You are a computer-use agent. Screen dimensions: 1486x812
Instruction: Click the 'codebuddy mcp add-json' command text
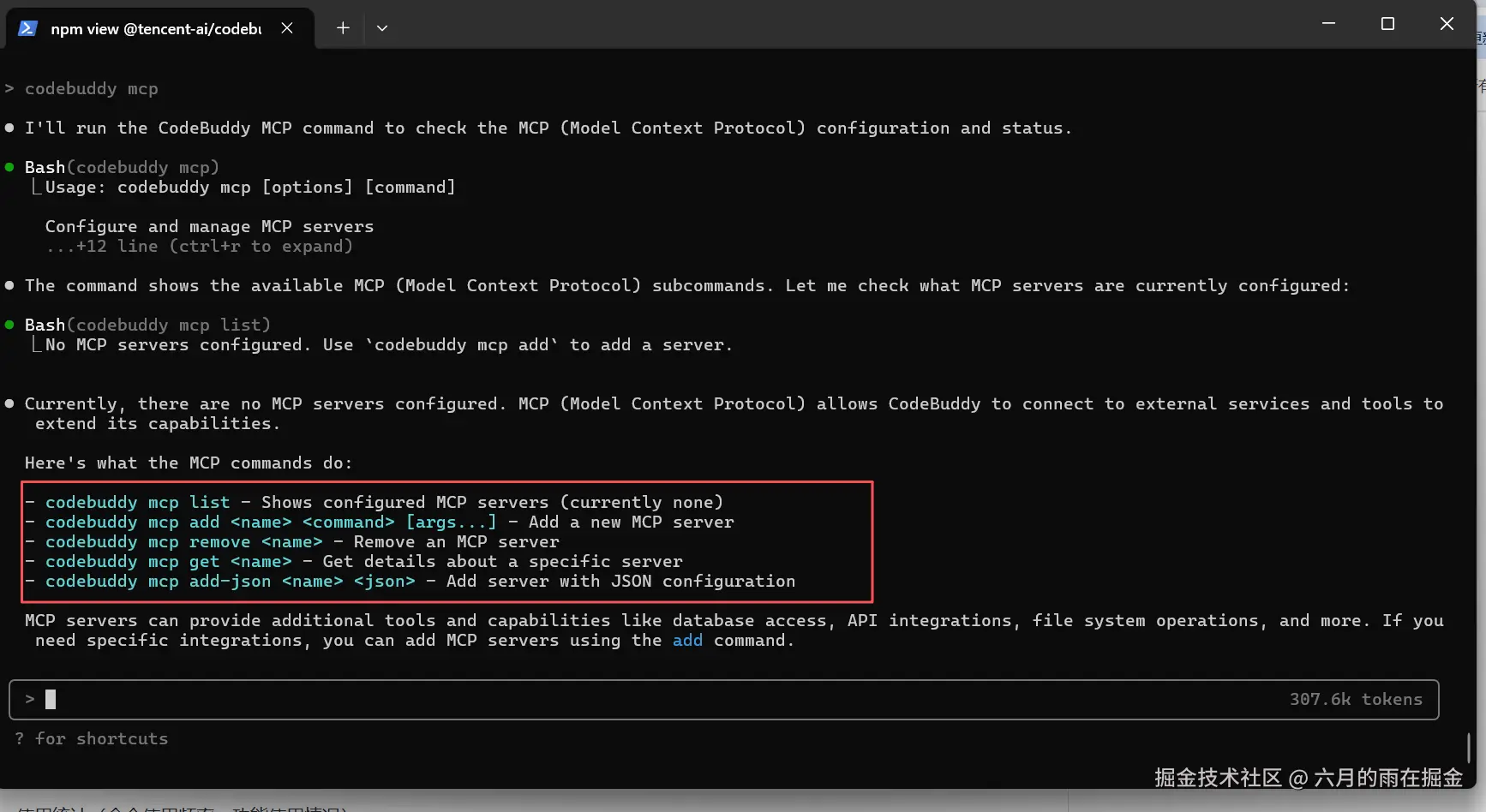click(158, 581)
